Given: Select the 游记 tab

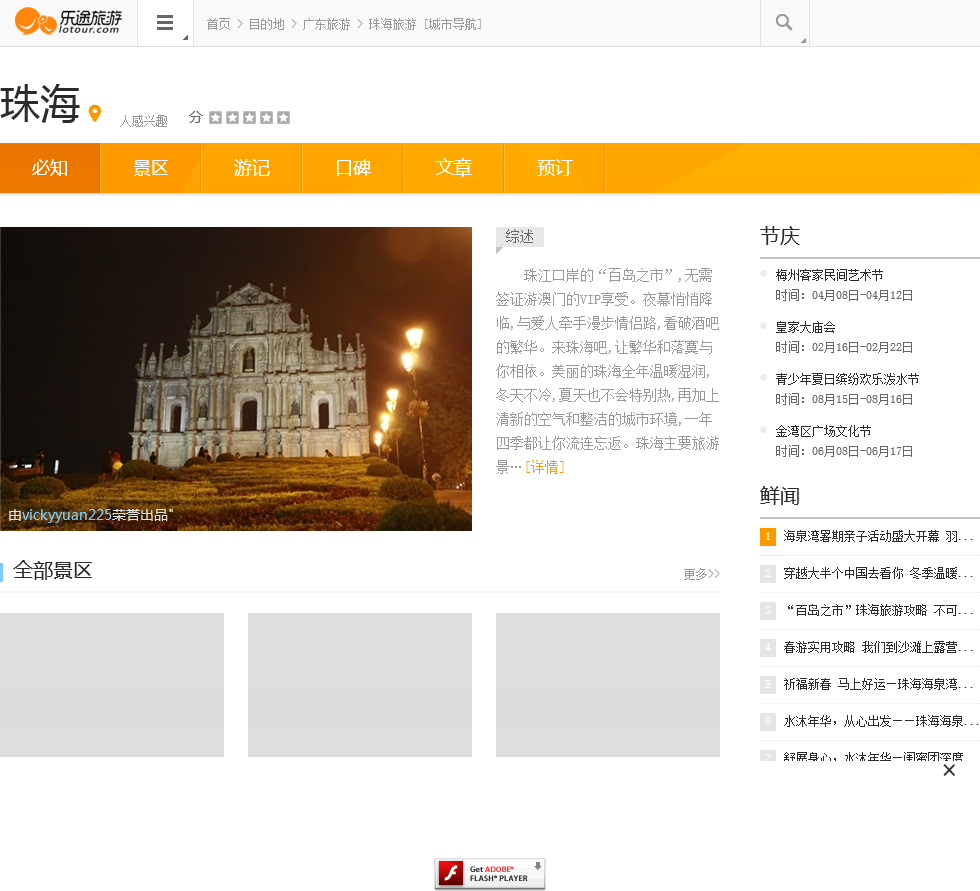Looking at the screenshot, I should pos(252,167).
